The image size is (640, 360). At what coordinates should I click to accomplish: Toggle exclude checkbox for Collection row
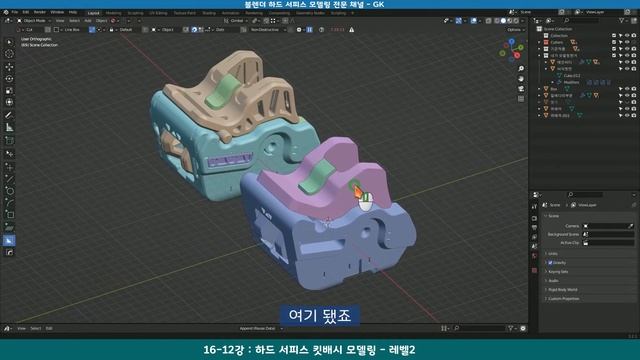(x=614, y=36)
